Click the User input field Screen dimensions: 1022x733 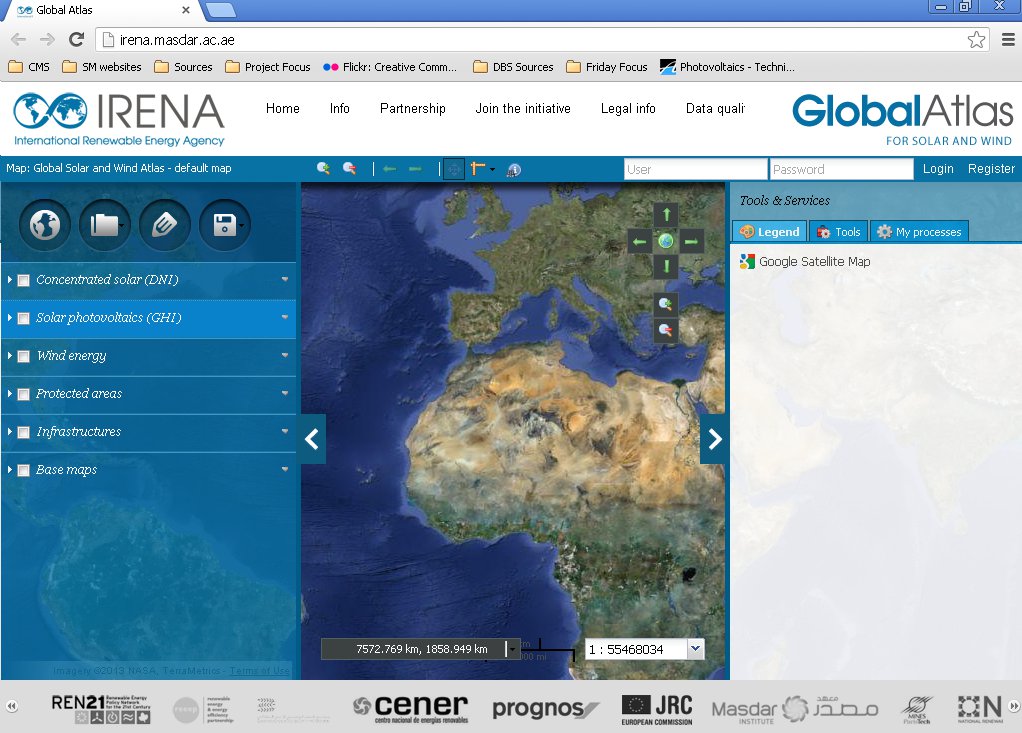click(x=695, y=169)
